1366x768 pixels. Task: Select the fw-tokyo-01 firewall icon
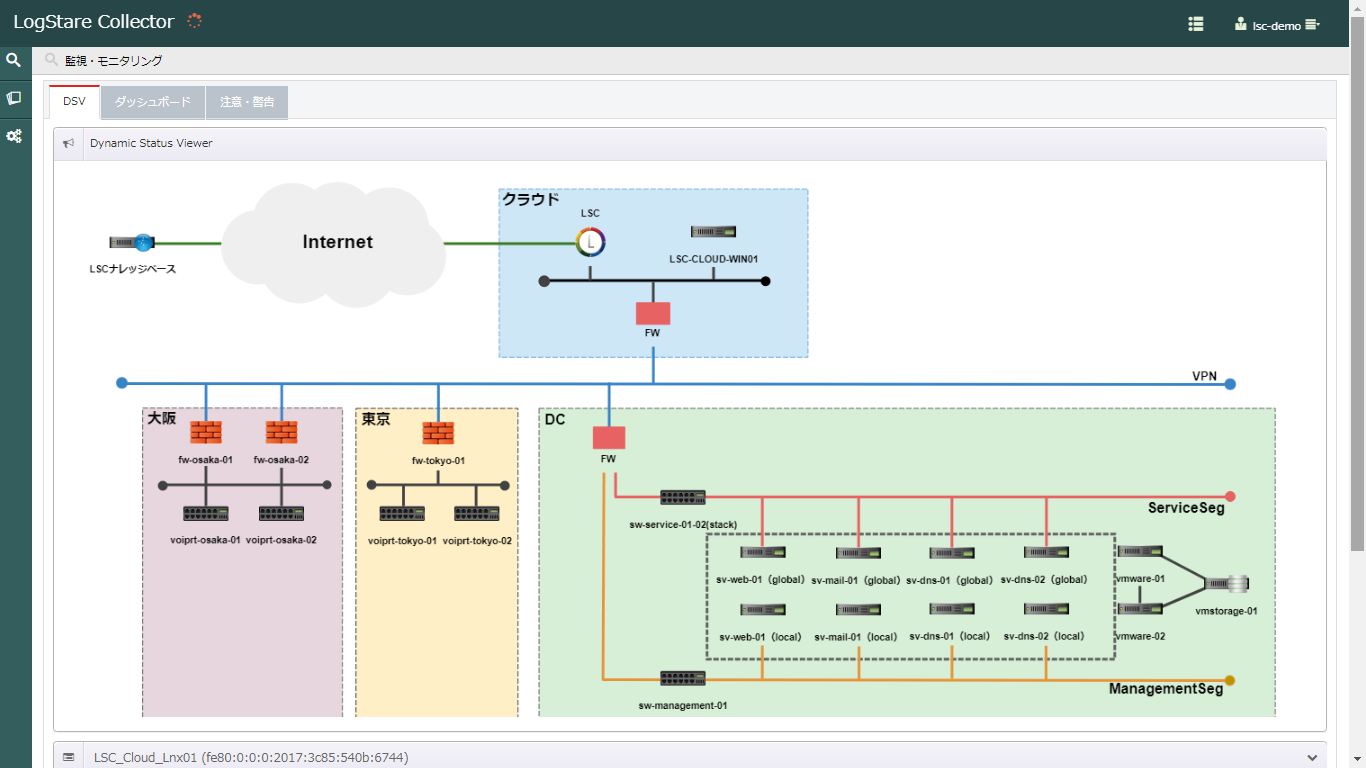(438, 433)
